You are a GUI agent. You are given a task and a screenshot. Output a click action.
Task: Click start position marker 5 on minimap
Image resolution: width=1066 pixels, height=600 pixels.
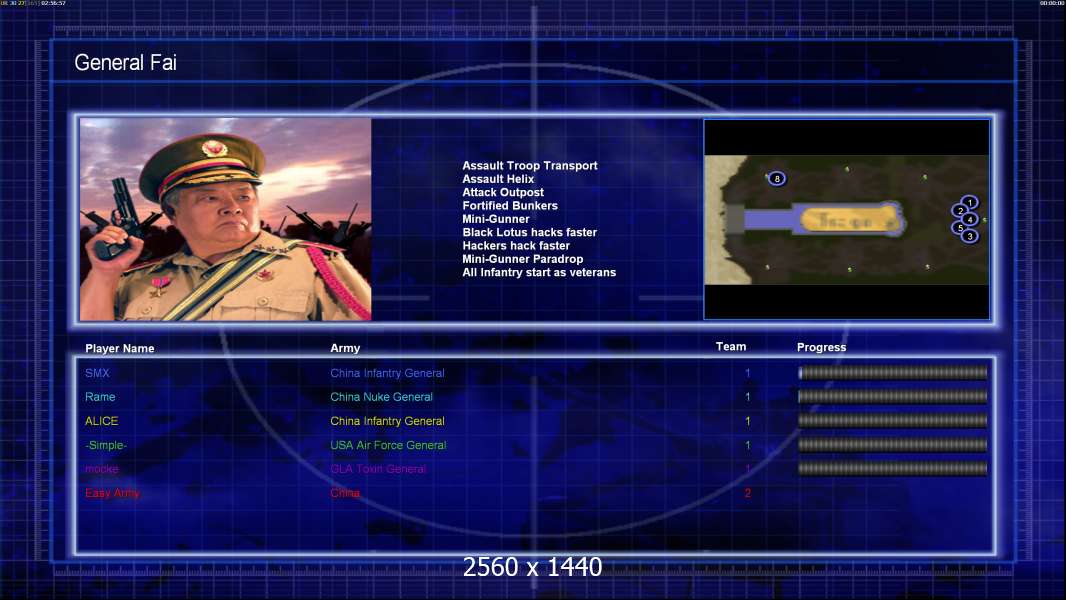click(960, 228)
